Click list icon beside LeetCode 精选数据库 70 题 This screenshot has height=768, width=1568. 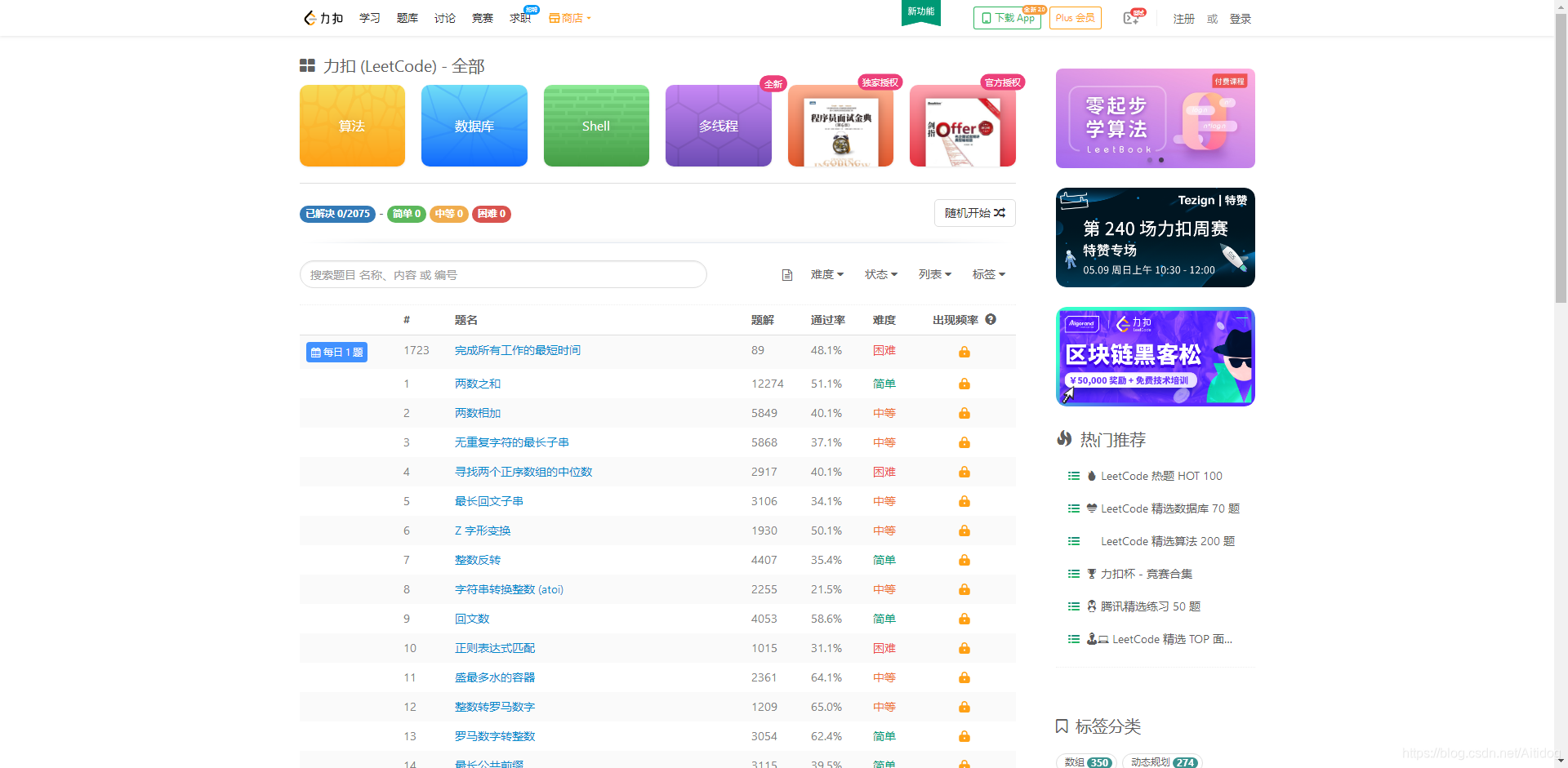point(1074,508)
